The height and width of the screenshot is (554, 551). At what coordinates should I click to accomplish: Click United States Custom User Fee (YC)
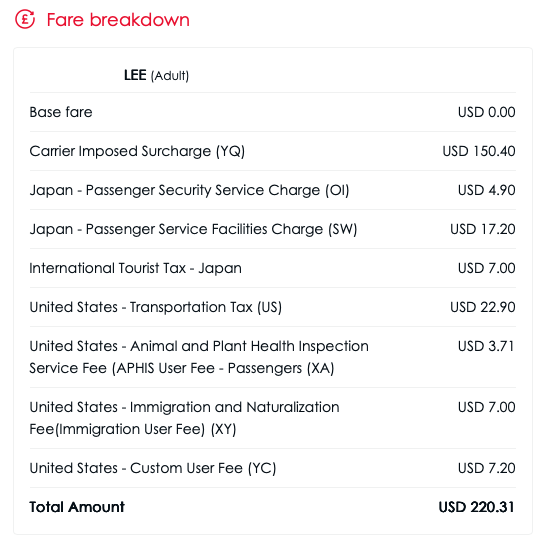point(153,468)
